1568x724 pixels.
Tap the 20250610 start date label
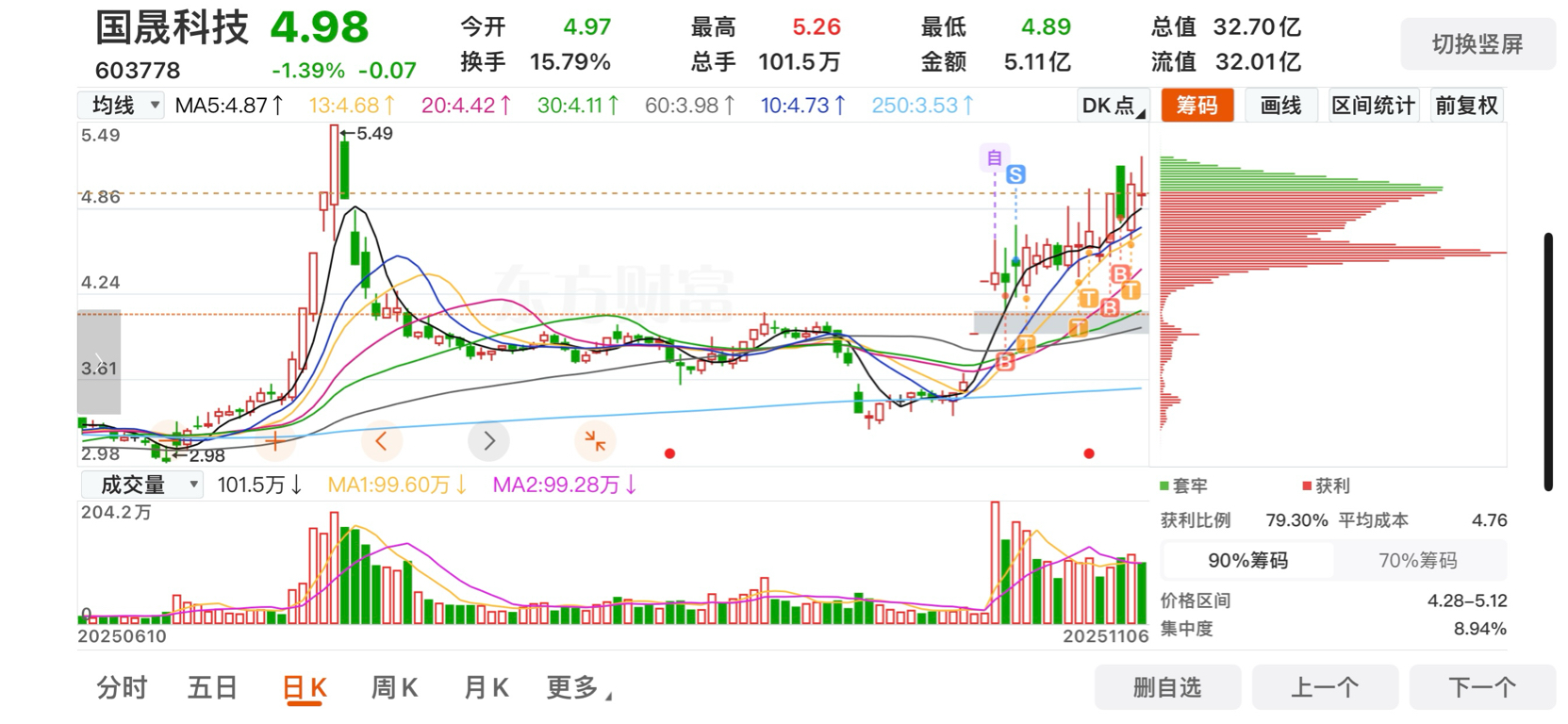coord(122,636)
